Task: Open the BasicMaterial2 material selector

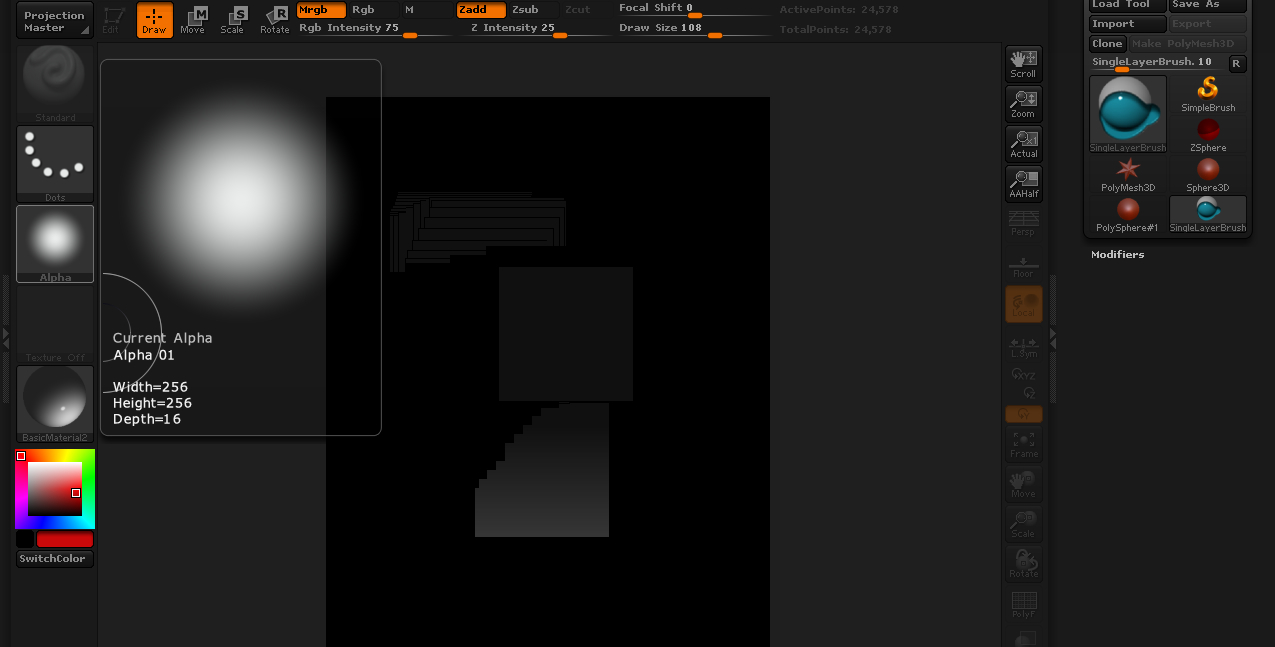Action: click(x=55, y=404)
